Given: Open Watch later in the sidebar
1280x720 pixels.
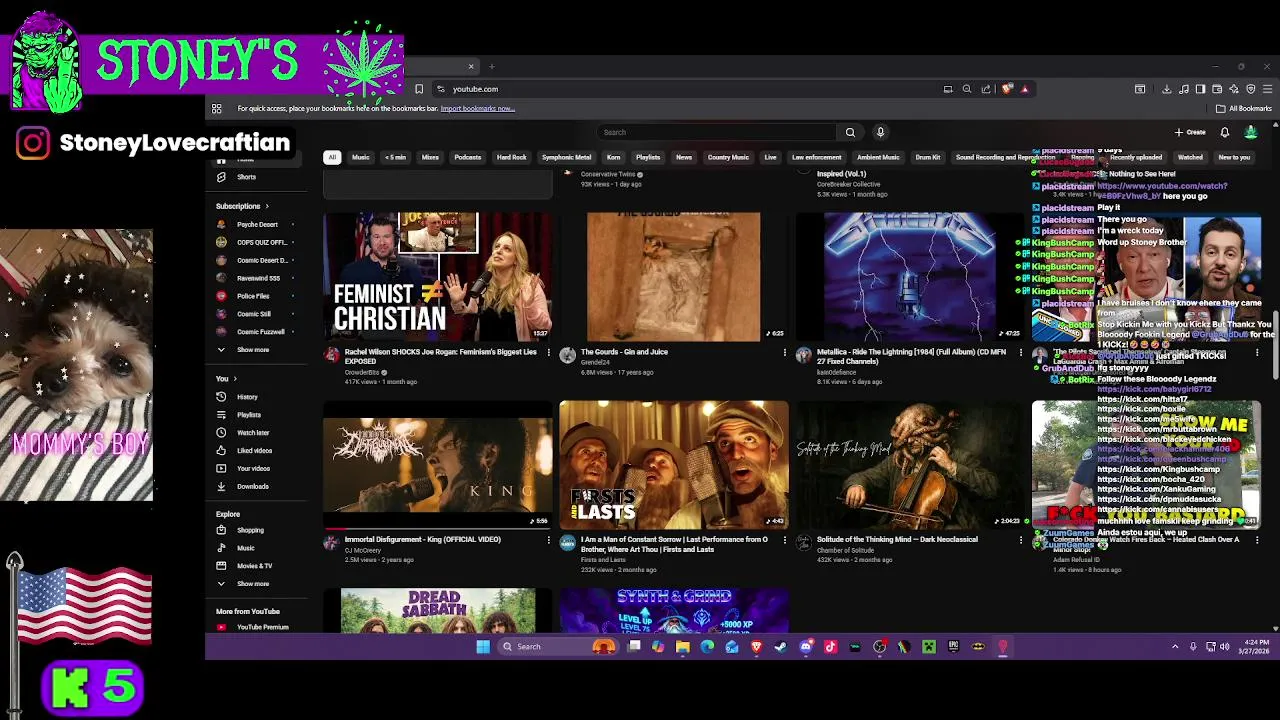Looking at the screenshot, I should click(x=258, y=433).
